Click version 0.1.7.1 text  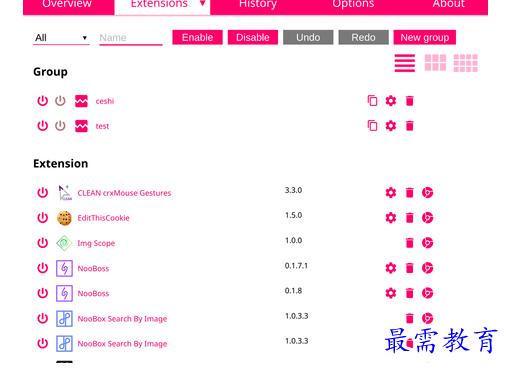tap(296, 266)
